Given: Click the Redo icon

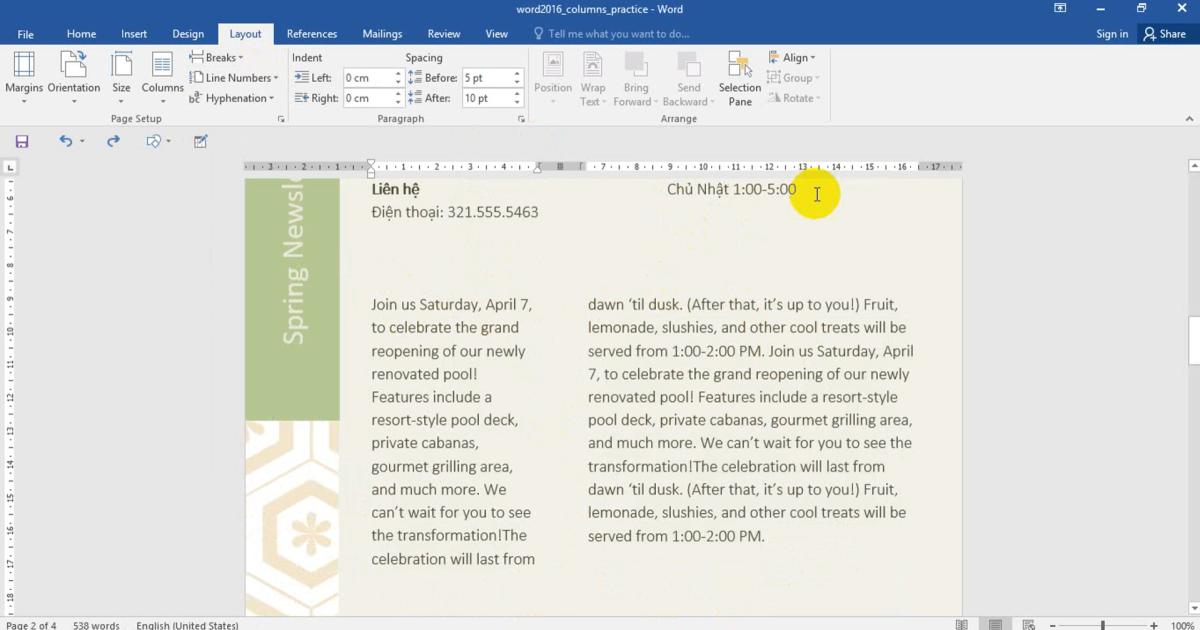Looking at the screenshot, I should (x=113, y=141).
